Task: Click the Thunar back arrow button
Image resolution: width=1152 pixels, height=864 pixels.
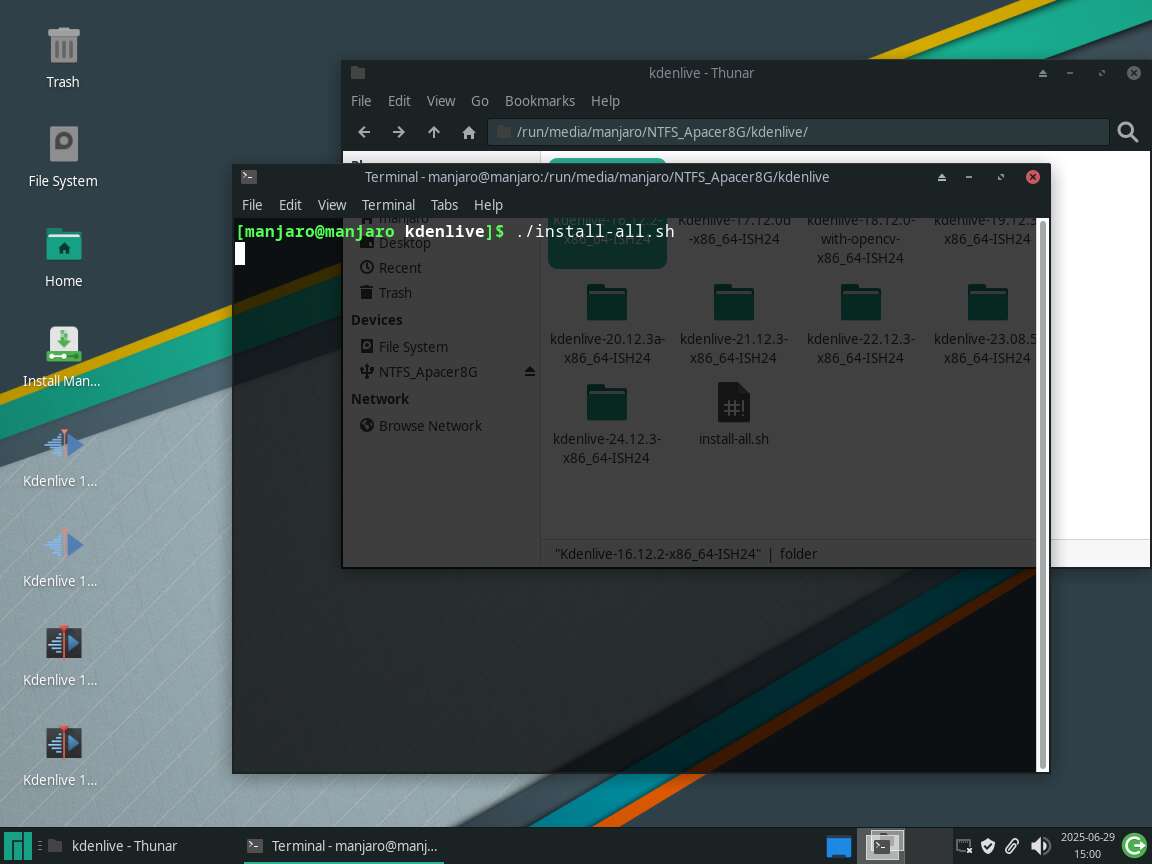Action: point(364,132)
